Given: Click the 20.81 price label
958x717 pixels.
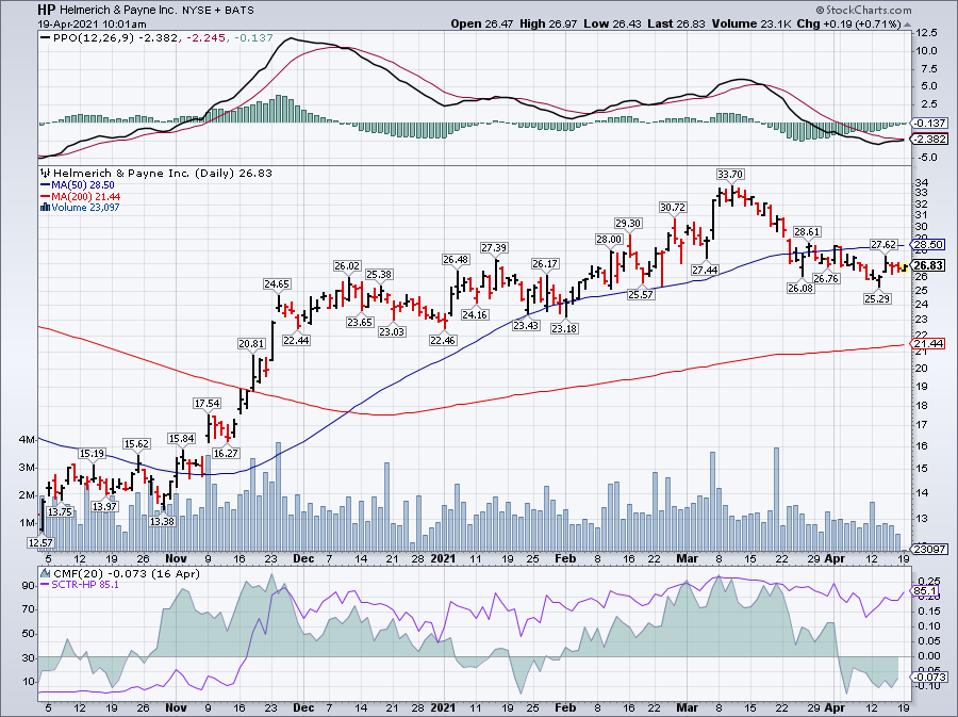Looking at the screenshot, I should click(x=251, y=344).
